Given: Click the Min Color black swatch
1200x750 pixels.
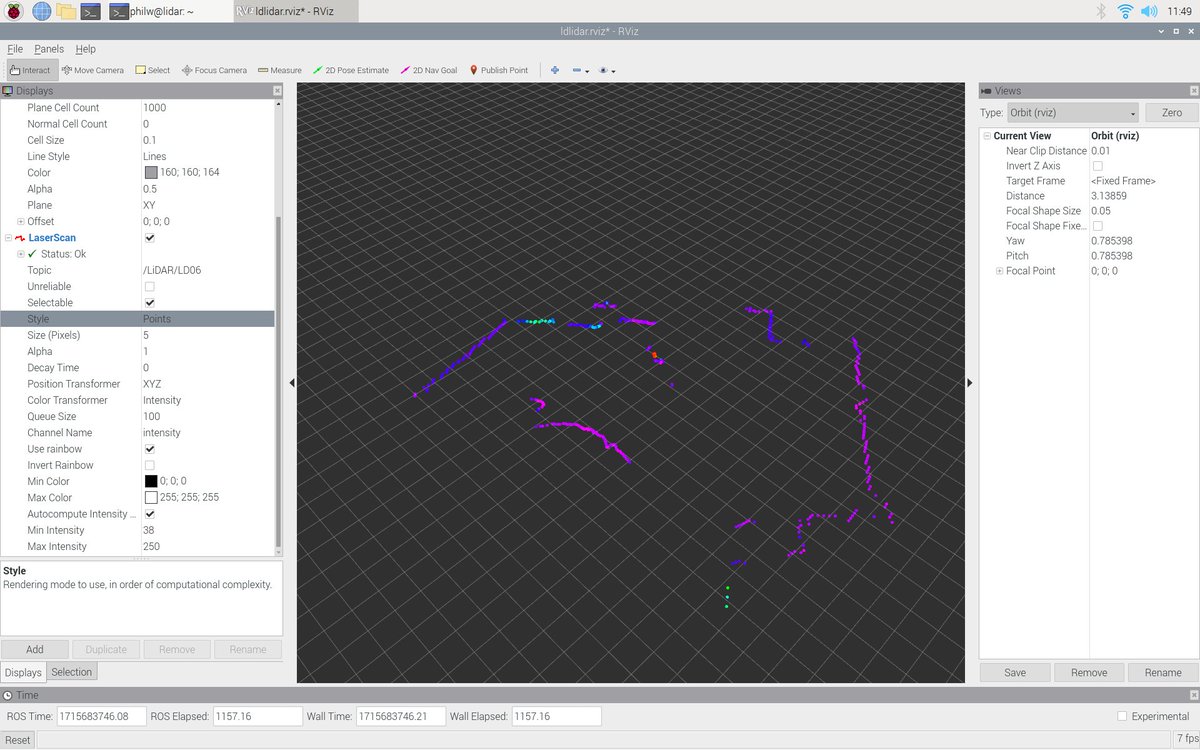Looking at the screenshot, I should [x=151, y=481].
